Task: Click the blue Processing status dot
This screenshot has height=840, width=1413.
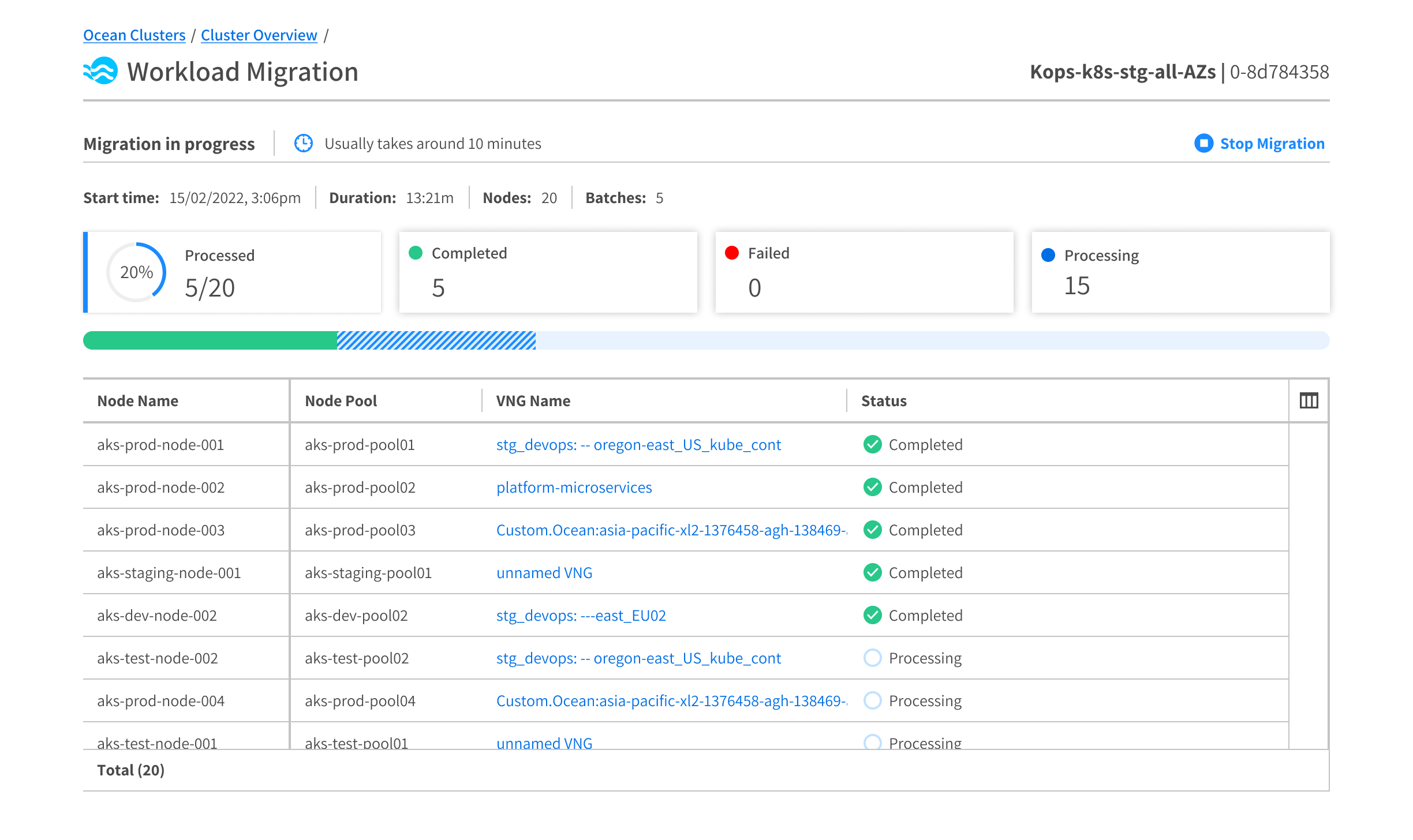Action: pos(1048,255)
